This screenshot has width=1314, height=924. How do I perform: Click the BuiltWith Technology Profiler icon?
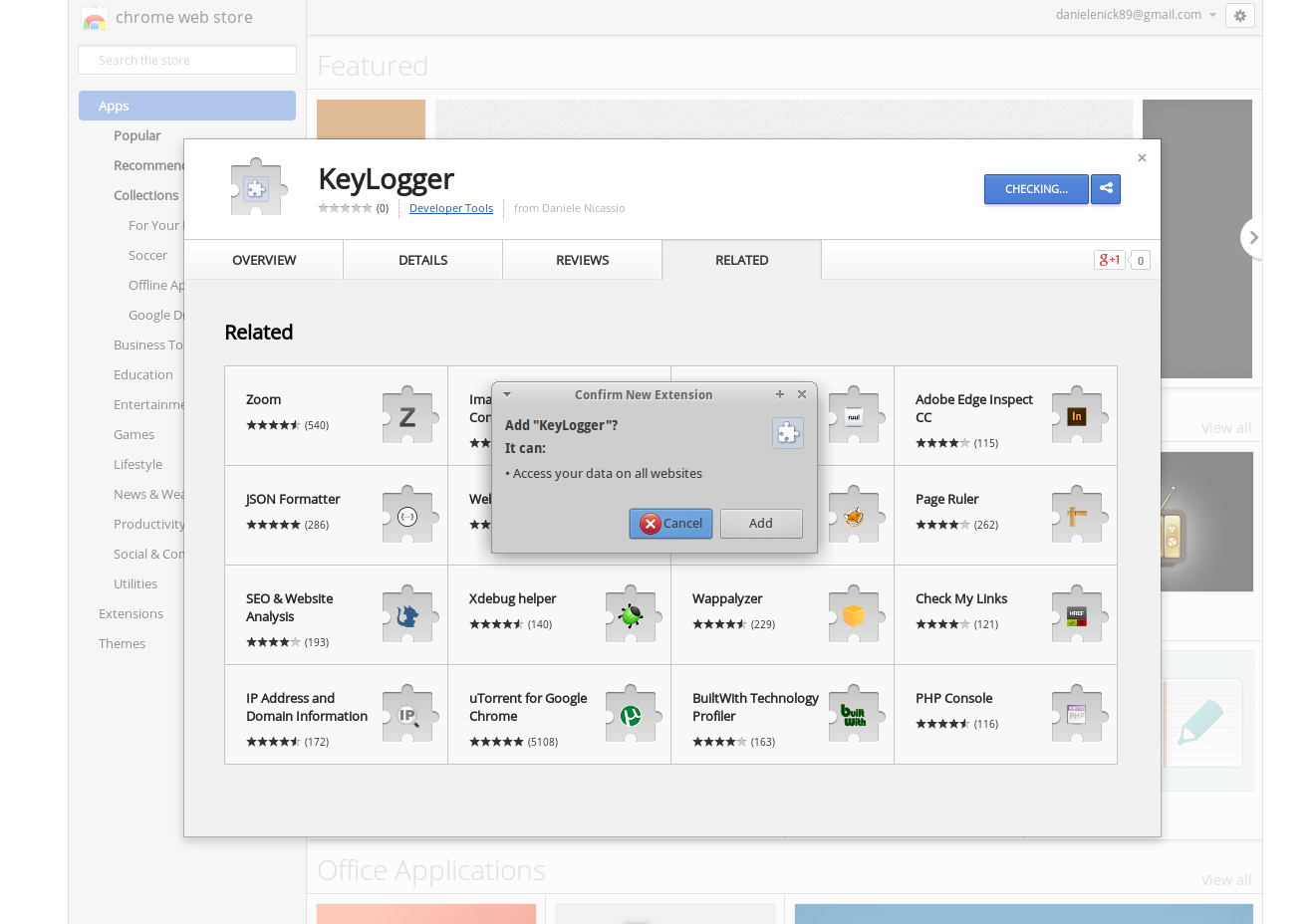855,714
